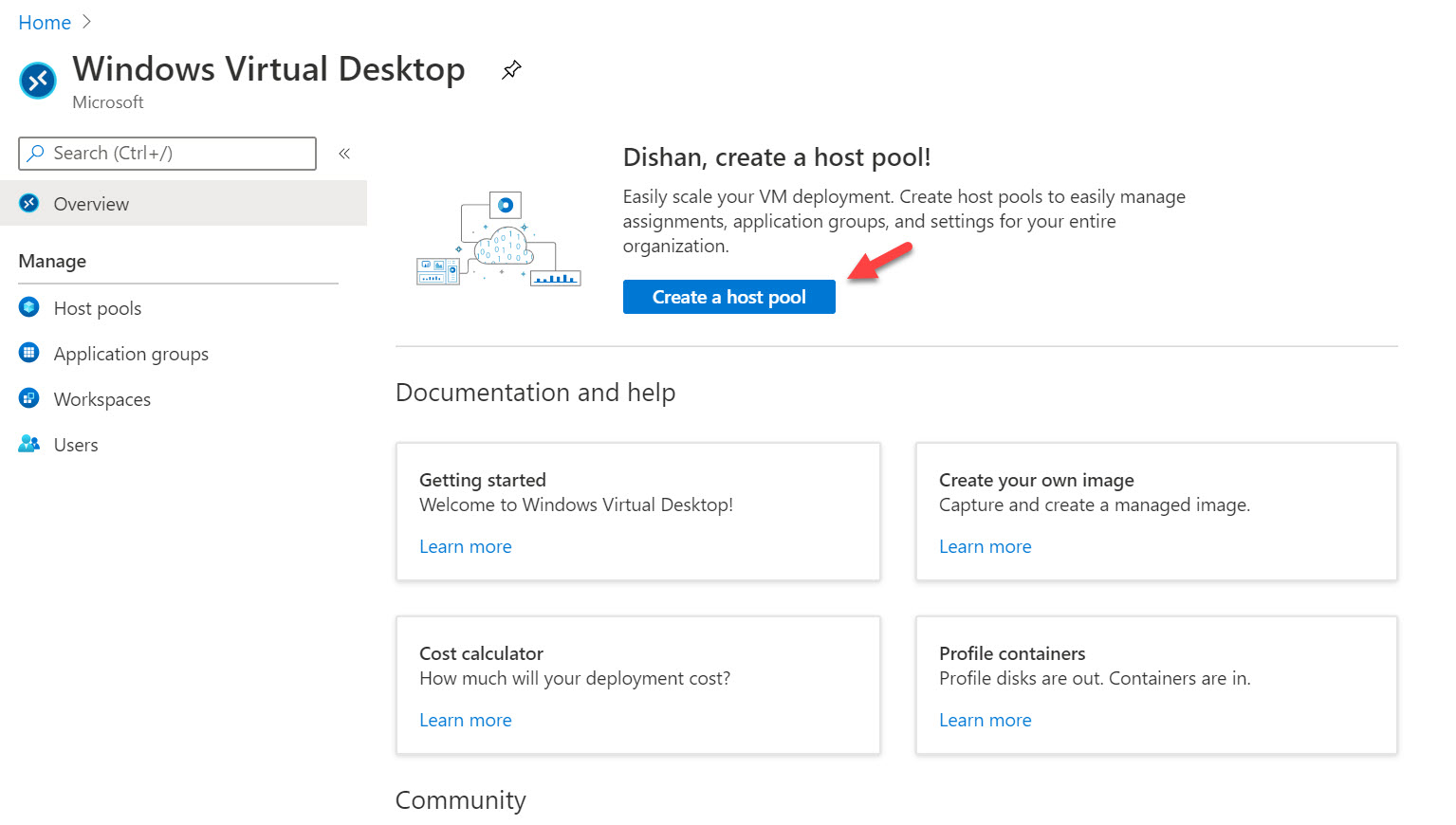Click the Application groups icon
This screenshot has width=1456, height=825.
29,353
